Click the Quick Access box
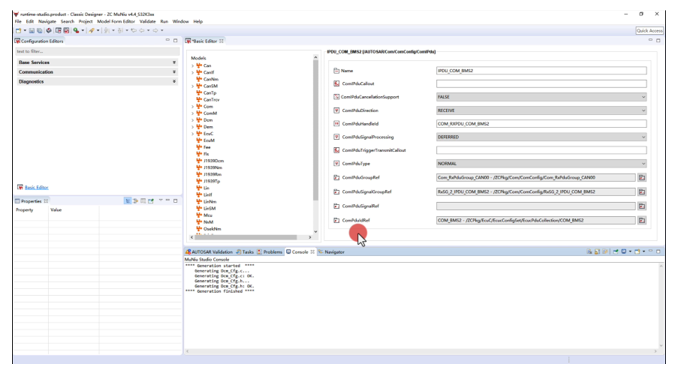The image size is (681, 371). tap(649, 30)
